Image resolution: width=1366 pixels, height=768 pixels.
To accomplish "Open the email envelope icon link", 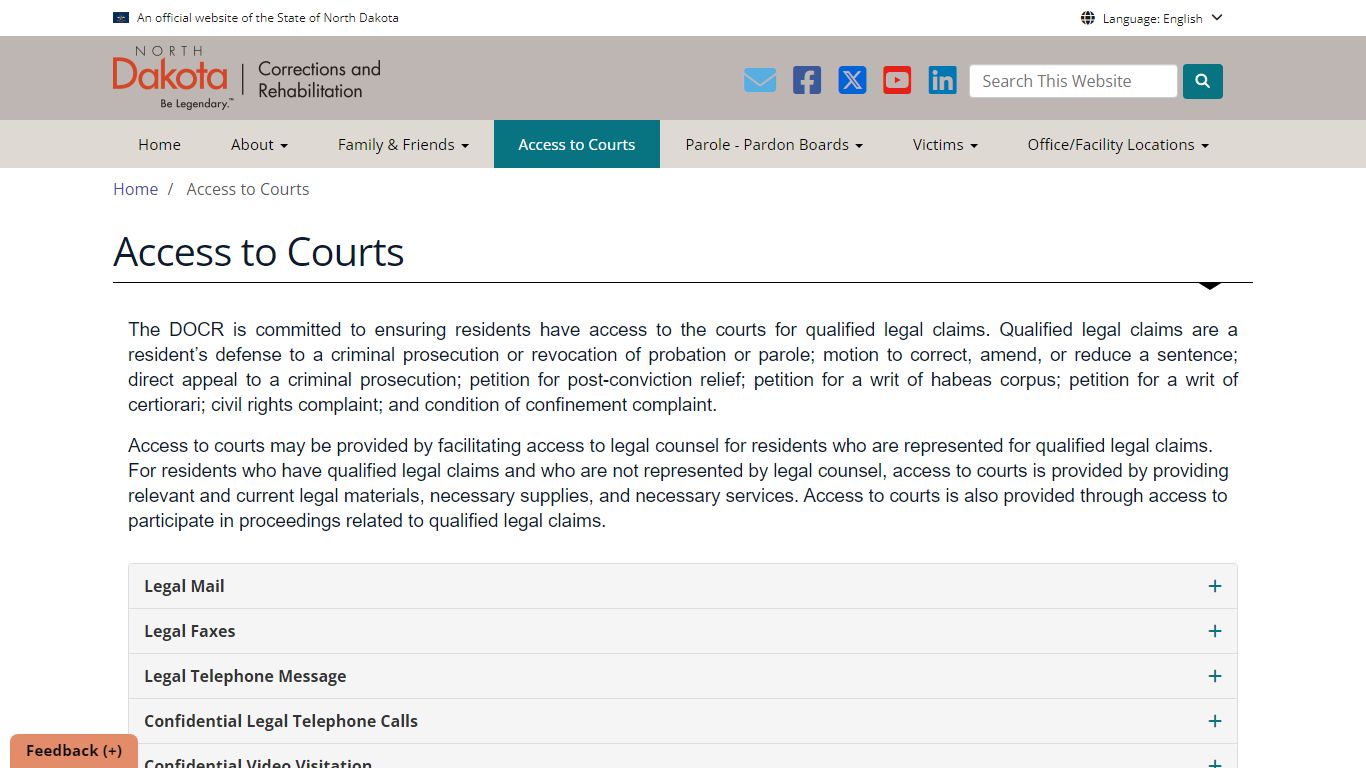I will [760, 81].
